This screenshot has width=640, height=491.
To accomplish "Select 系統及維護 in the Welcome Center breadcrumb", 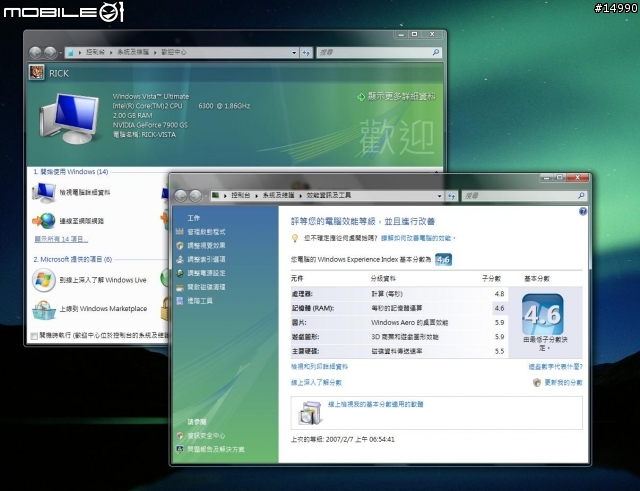I will tap(133, 52).
